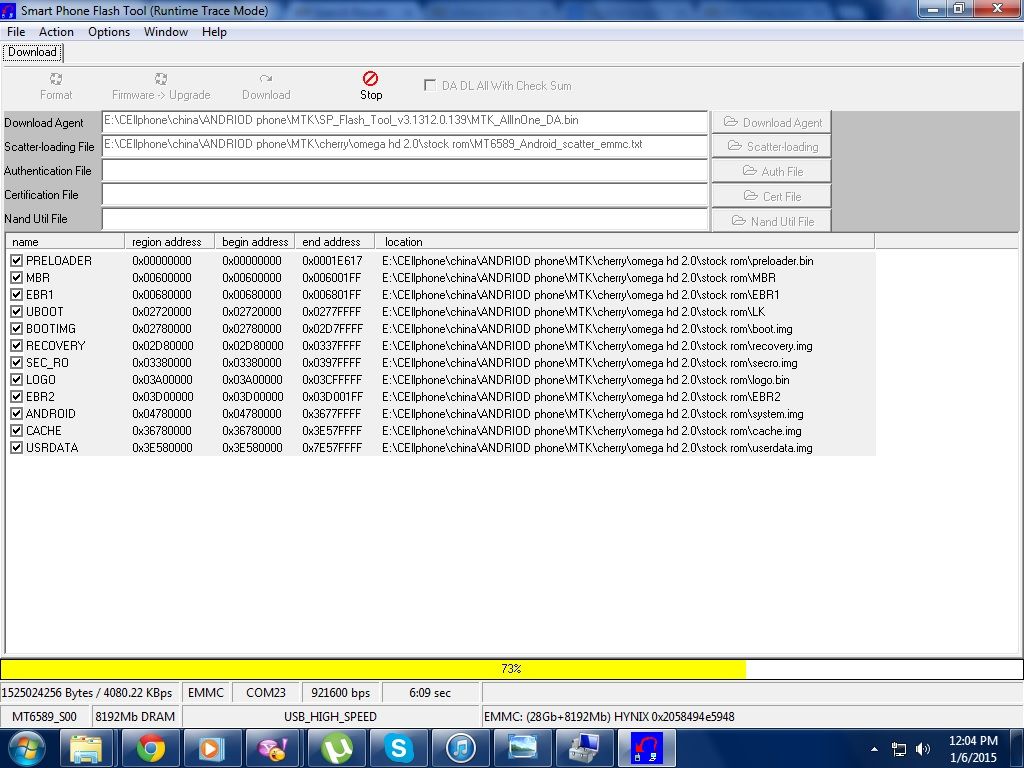Open iTunes from the taskbar
Screen dimensions: 1024x768
click(459, 747)
